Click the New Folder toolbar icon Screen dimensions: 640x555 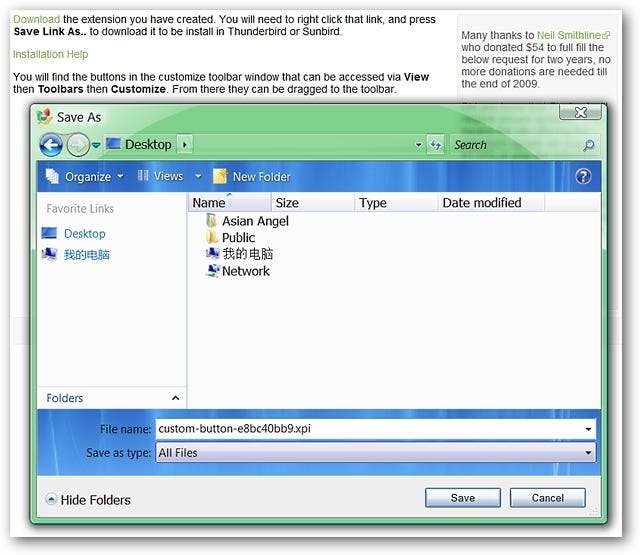pos(220,176)
